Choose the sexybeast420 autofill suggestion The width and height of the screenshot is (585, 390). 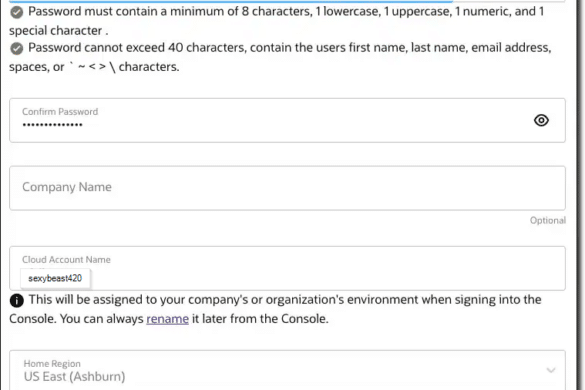[x=55, y=278]
